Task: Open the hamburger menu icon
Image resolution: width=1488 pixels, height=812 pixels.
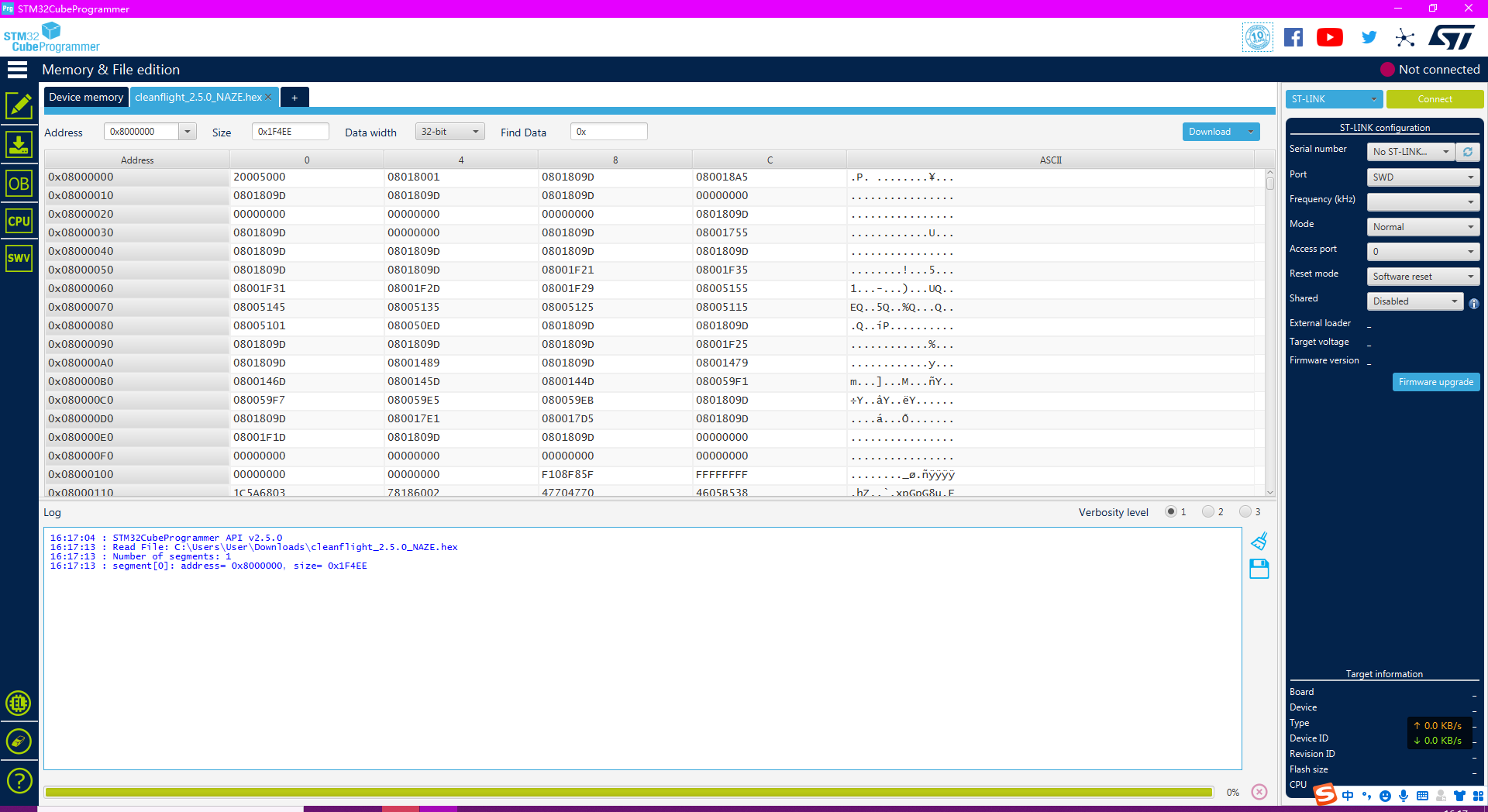Action: [17, 70]
